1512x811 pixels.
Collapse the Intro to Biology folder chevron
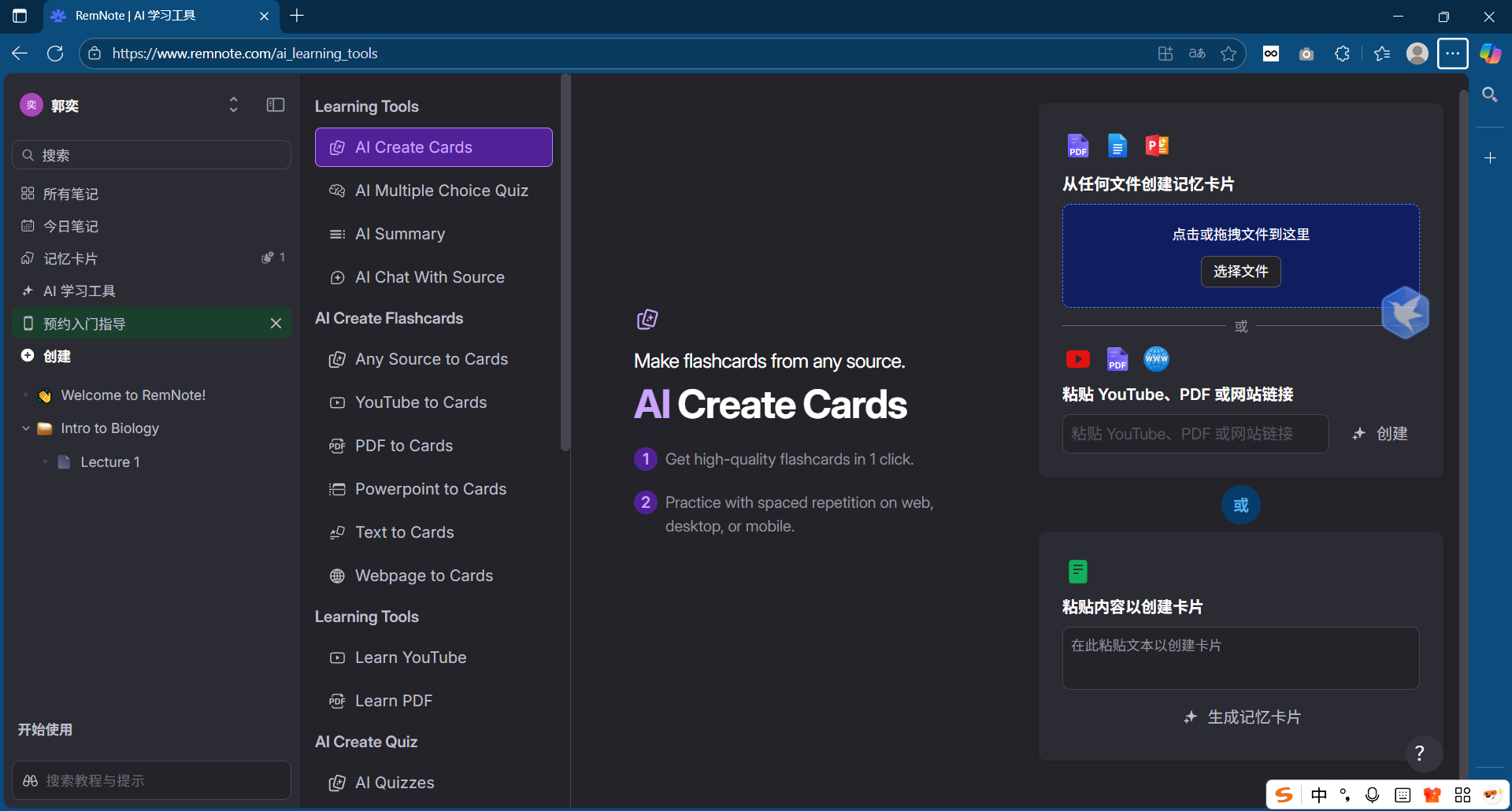tap(26, 428)
